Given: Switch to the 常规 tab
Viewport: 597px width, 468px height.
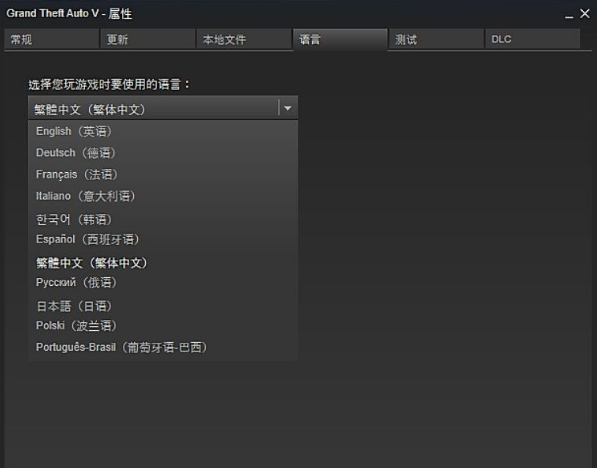Looking at the screenshot, I should (x=51, y=39).
